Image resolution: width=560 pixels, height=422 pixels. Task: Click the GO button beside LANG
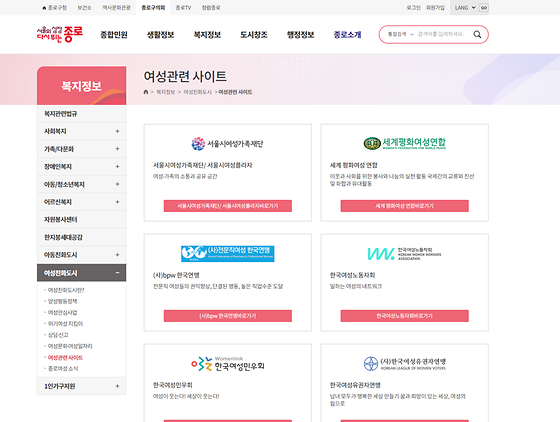coord(484,7)
